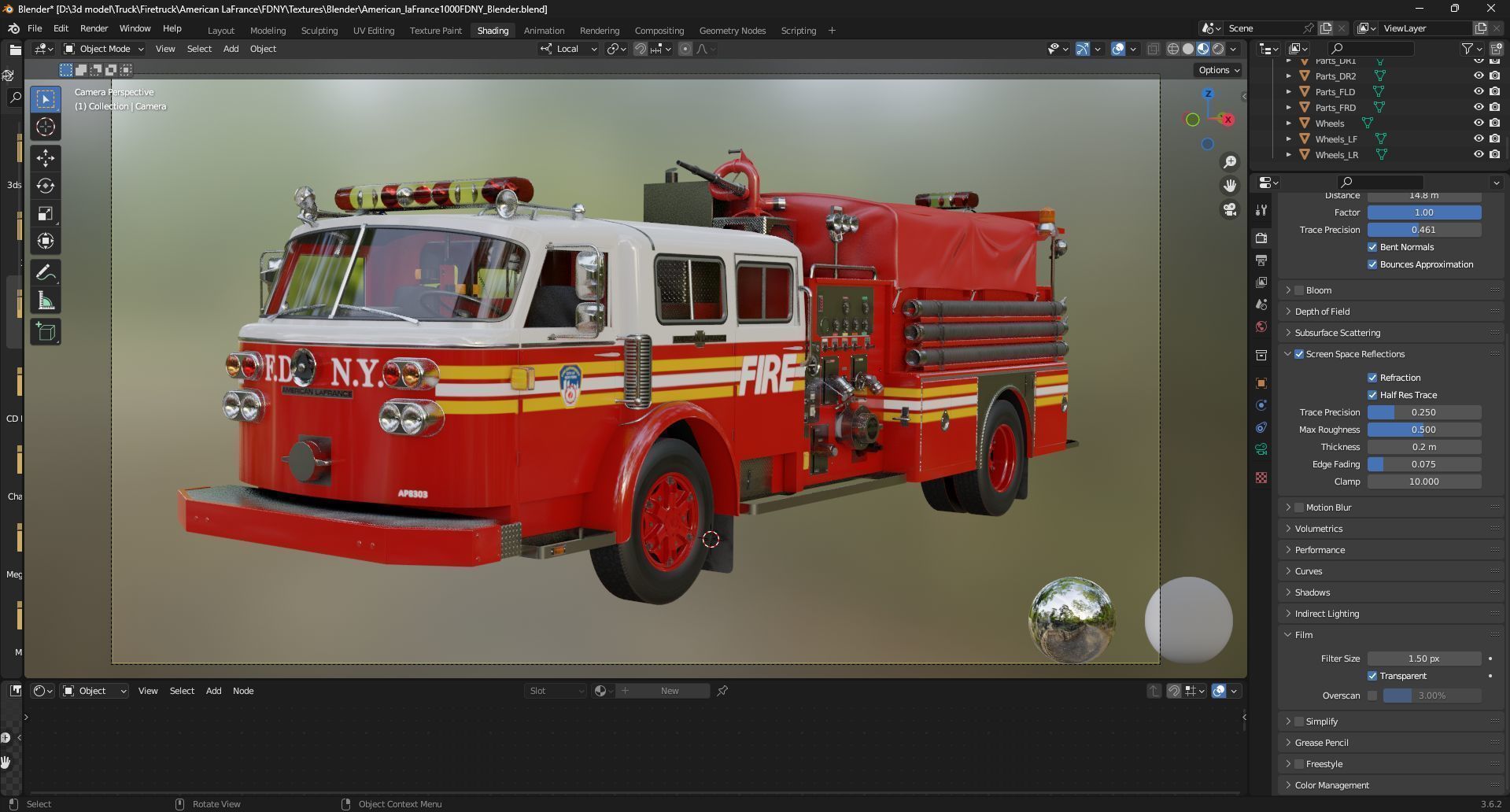The image size is (1510, 812).
Task: Open Texture properties tab
Action: pyautogui.click(x=1261, y=478)
